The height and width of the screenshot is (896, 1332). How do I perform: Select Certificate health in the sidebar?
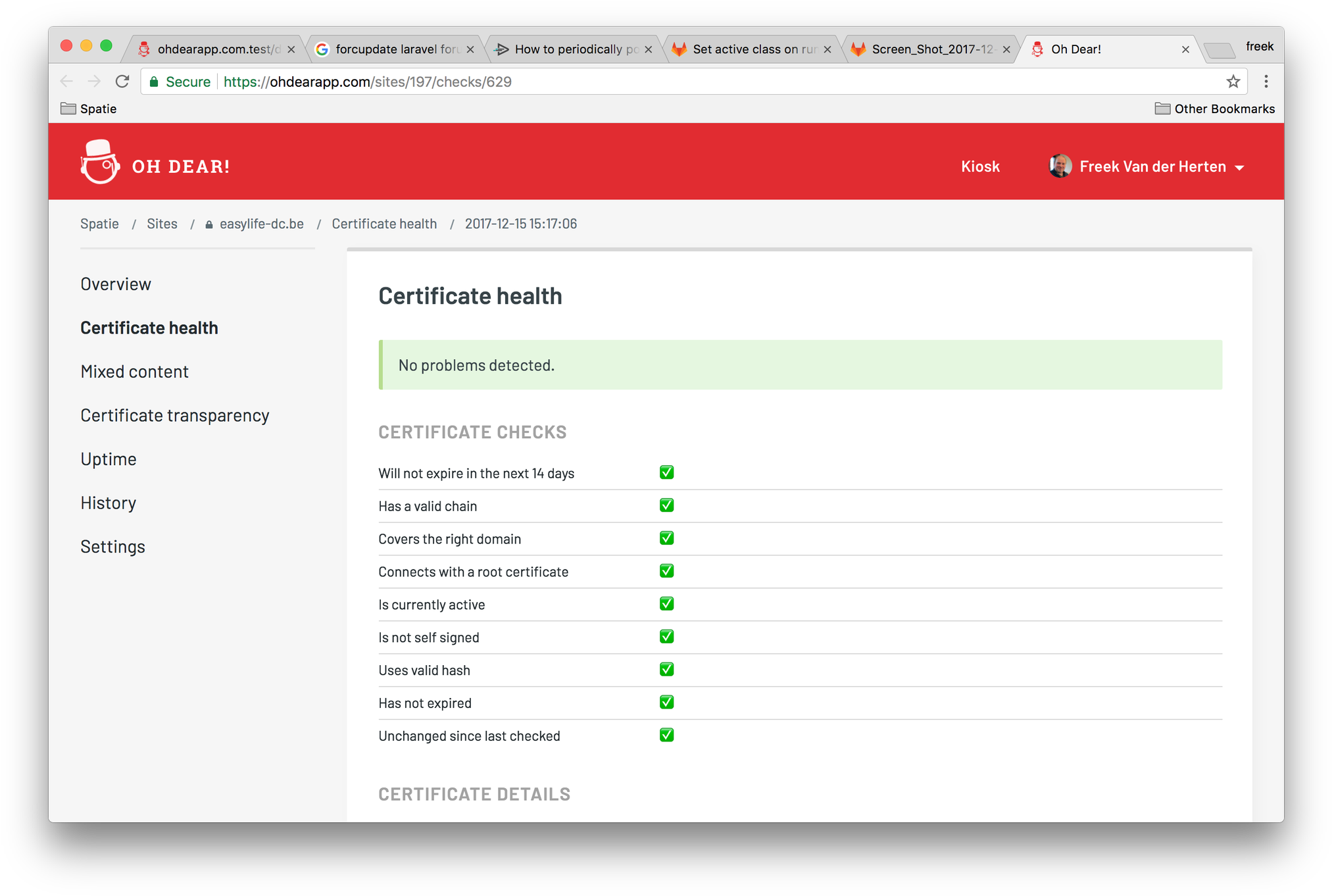149,328
